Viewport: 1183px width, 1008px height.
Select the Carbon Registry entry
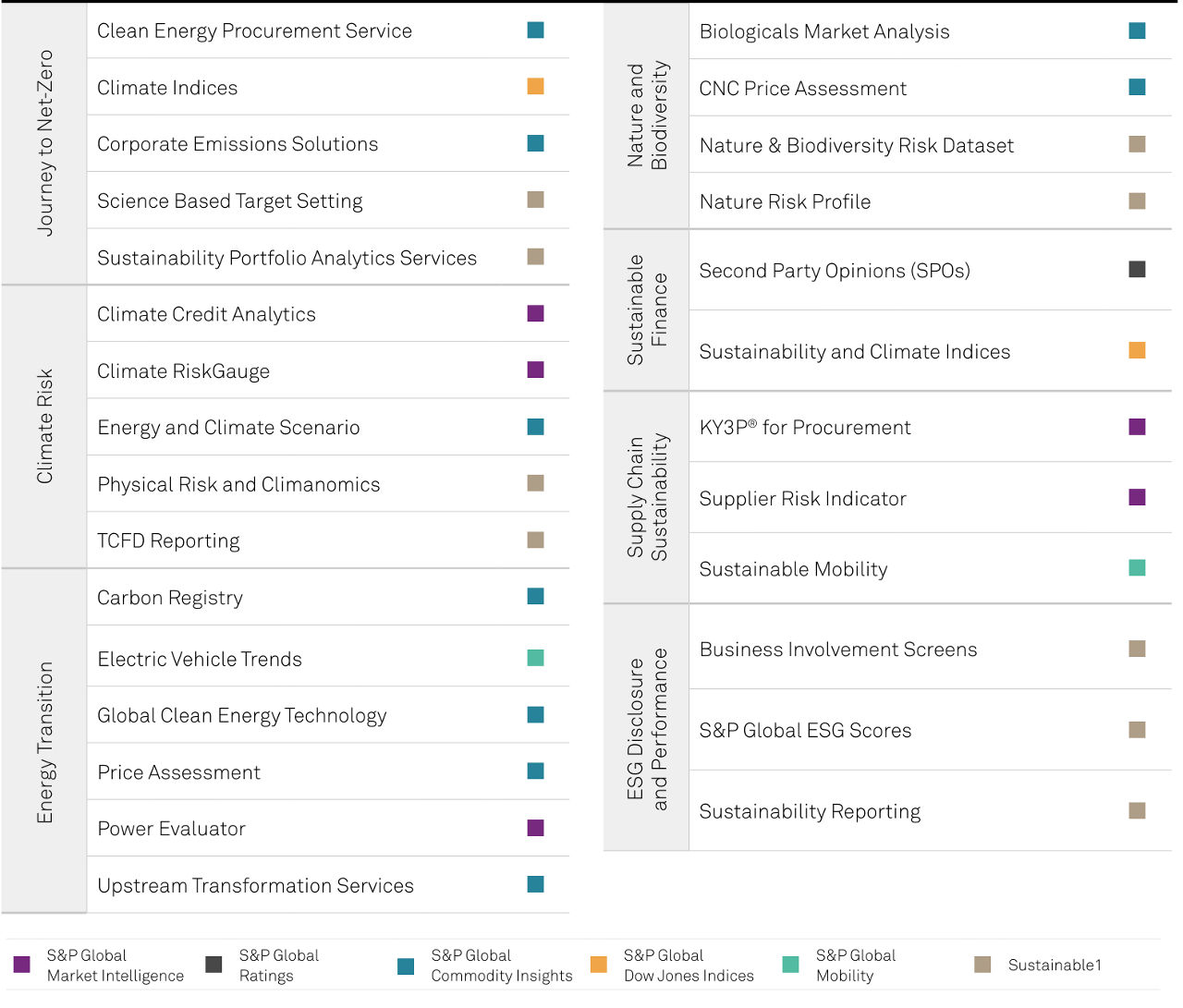170,598
